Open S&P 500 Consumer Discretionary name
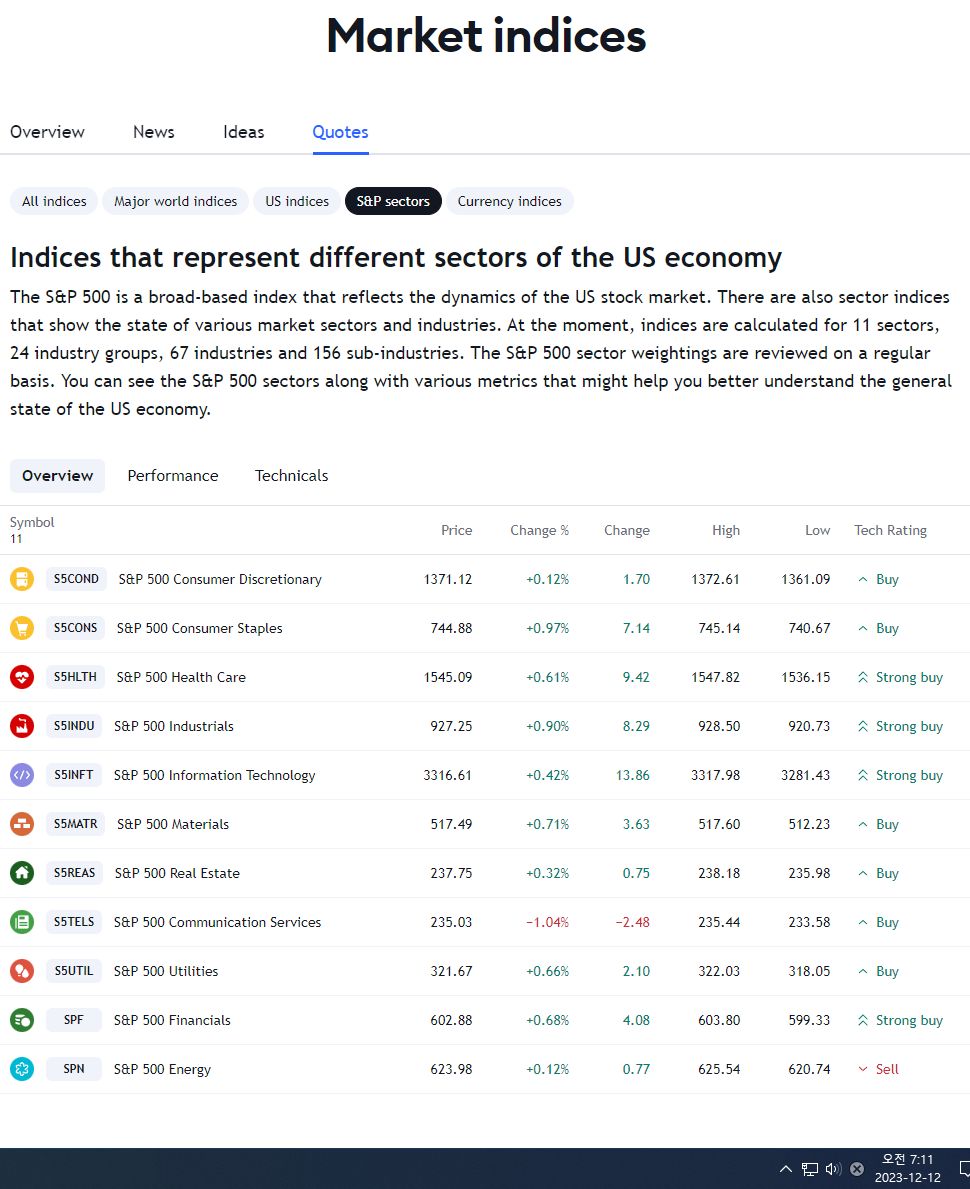This screenshot has height=1189, width=970. [220, 579]
